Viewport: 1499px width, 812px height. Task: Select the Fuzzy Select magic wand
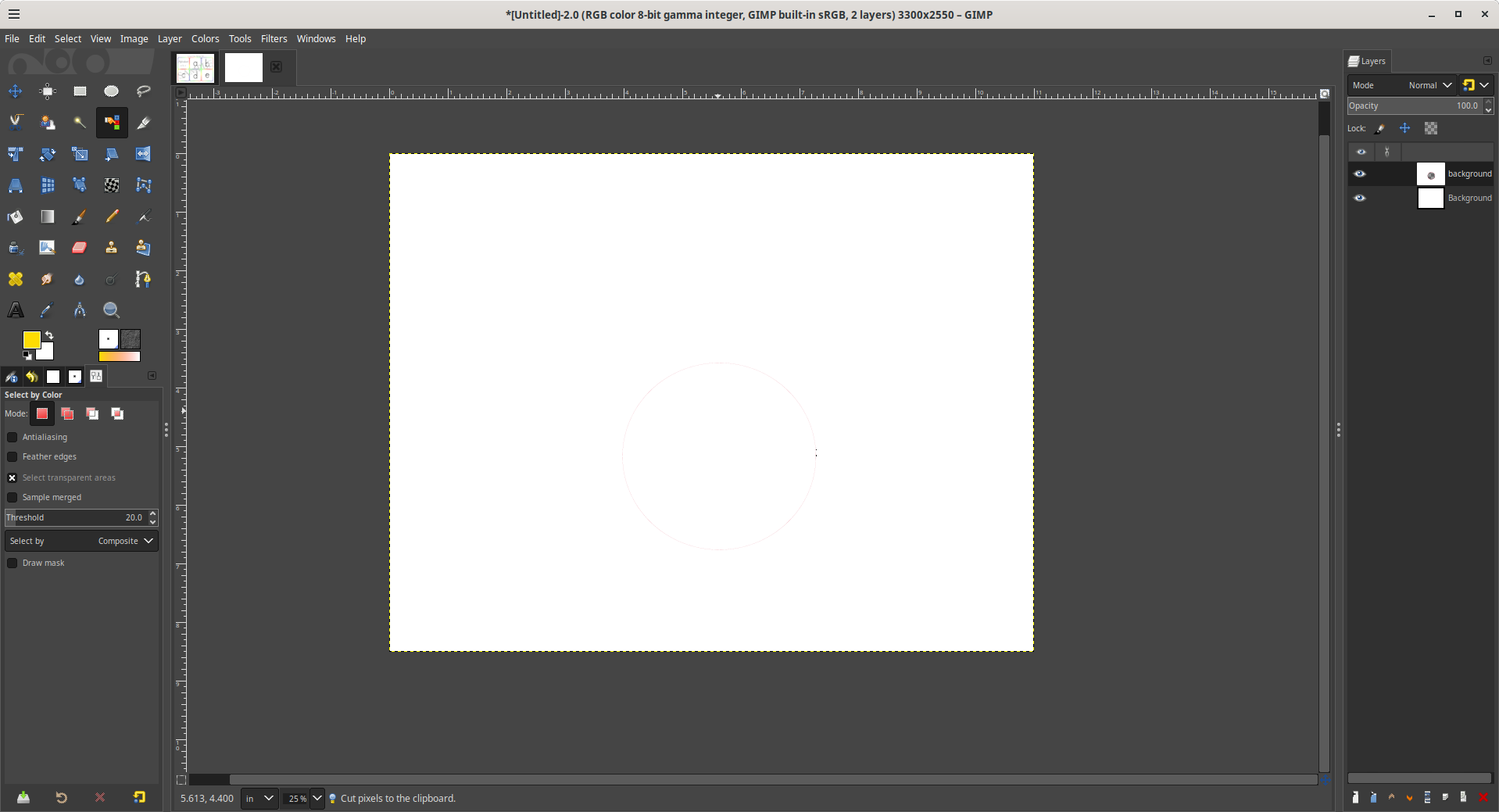(80, 123)
